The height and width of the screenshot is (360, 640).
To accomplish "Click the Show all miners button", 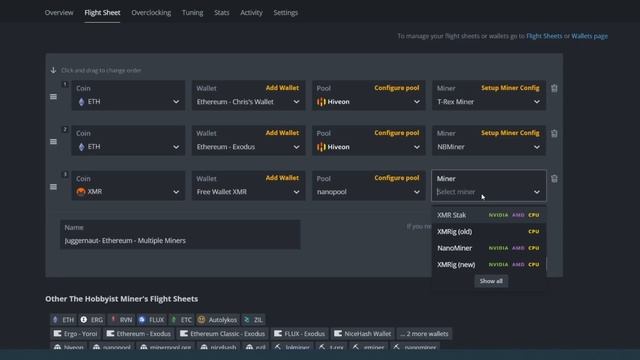I will click(x=491, y=281).
